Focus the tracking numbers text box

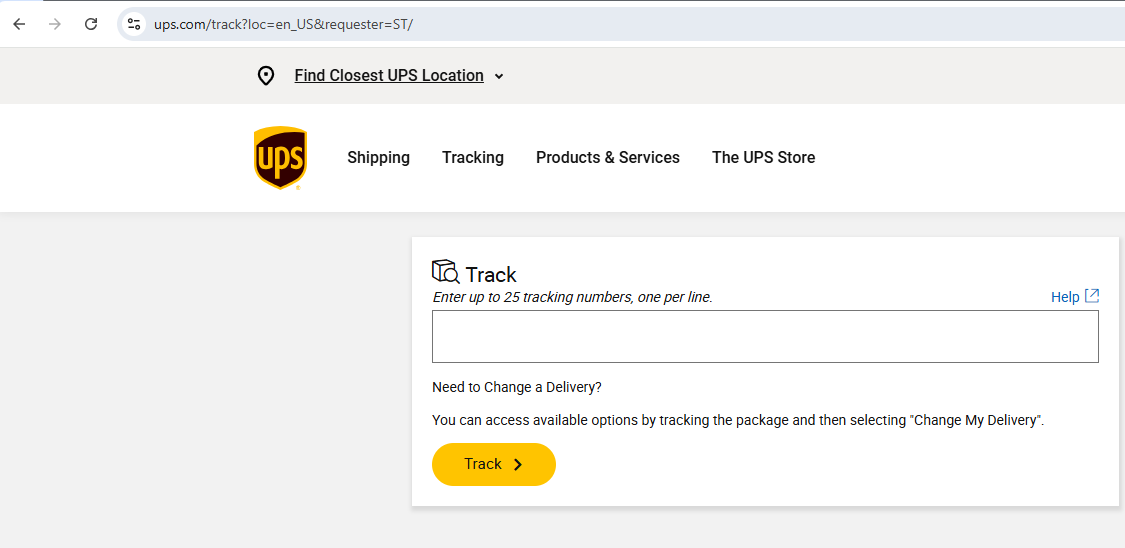pos(765,336)
